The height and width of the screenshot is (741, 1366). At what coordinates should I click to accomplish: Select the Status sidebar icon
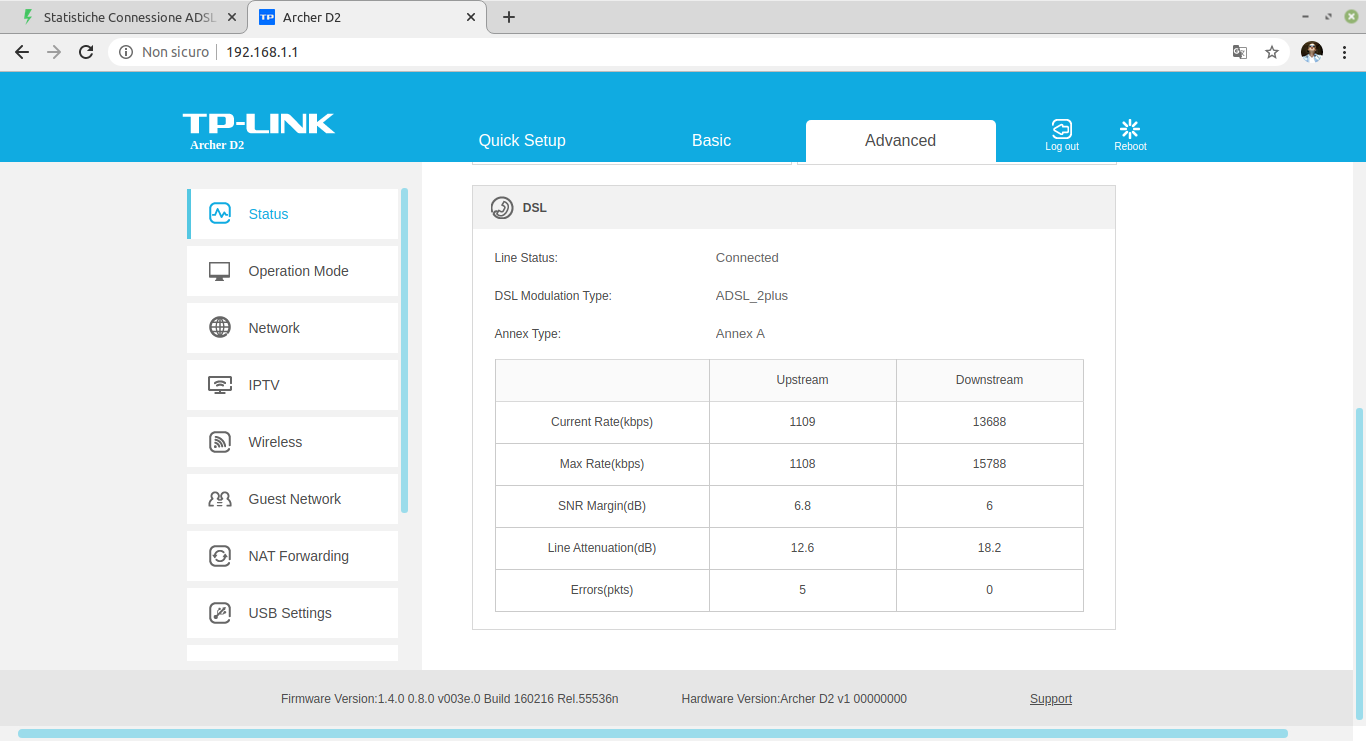pos(220,214)
